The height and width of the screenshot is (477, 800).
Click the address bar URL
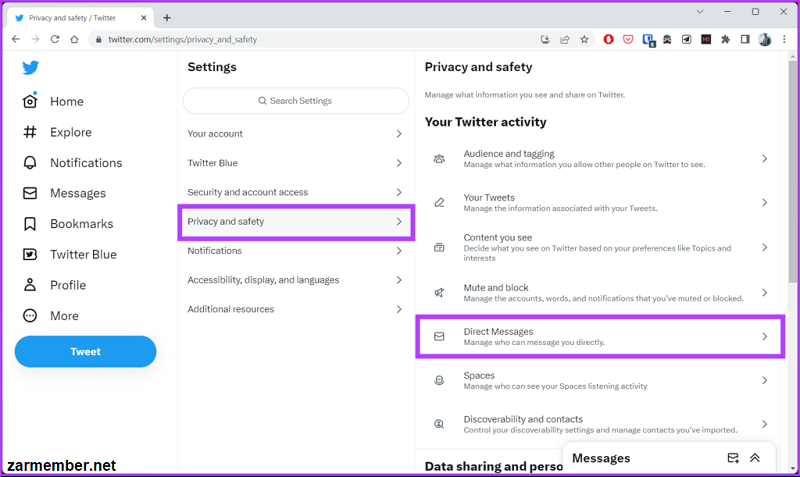[x=183, y=39]
